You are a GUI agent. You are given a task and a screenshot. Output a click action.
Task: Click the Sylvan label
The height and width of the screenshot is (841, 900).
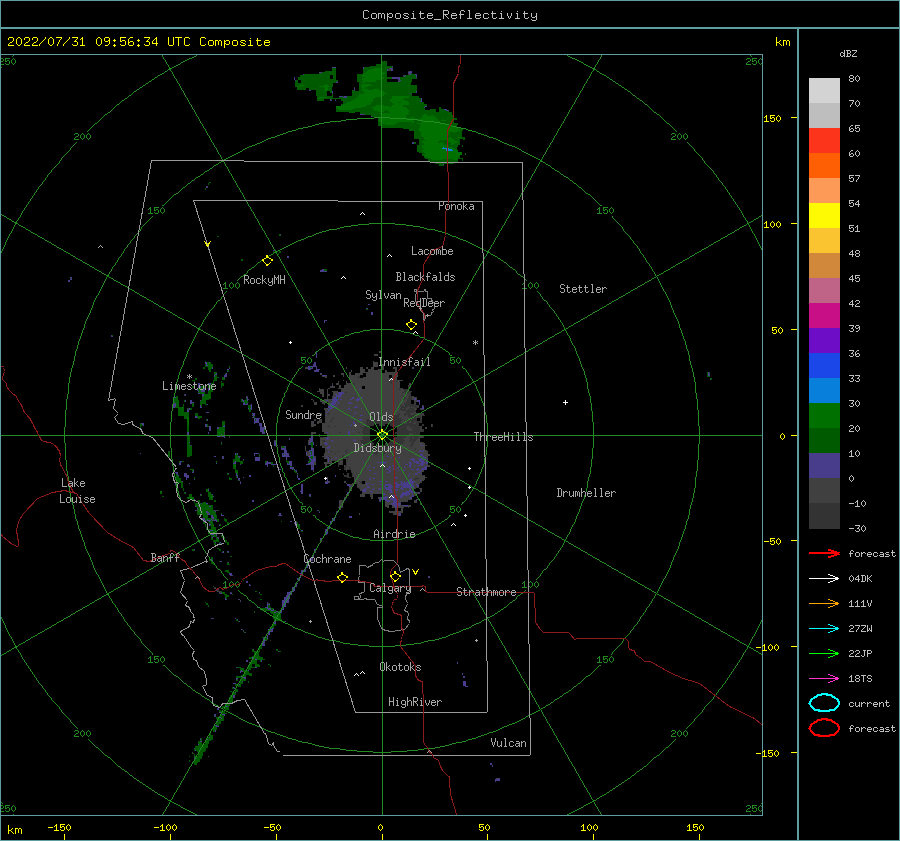(x=383, y=295)
